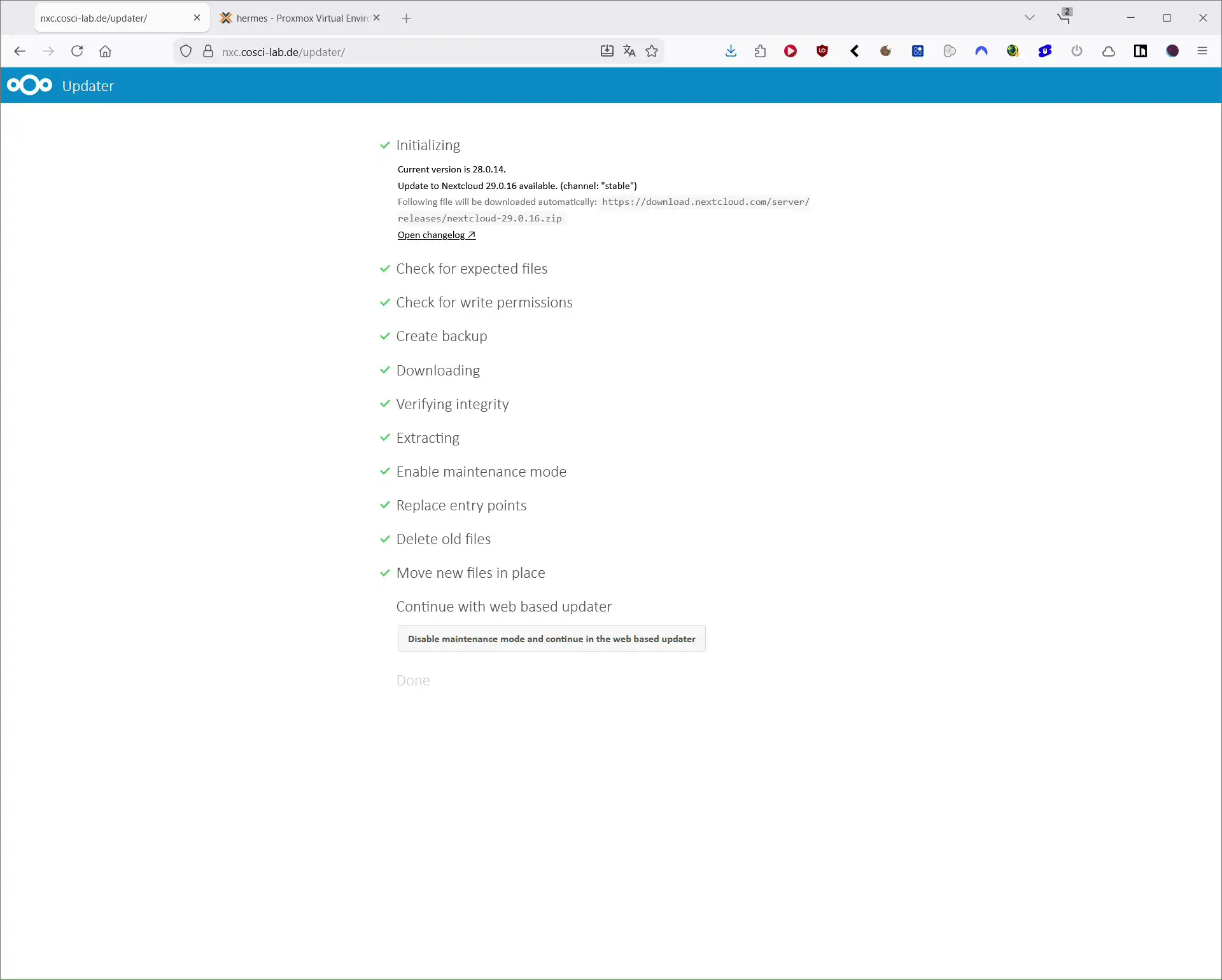Open the Downloads panel in the toolbar
1222x980 pixels.
pos(731,51)
